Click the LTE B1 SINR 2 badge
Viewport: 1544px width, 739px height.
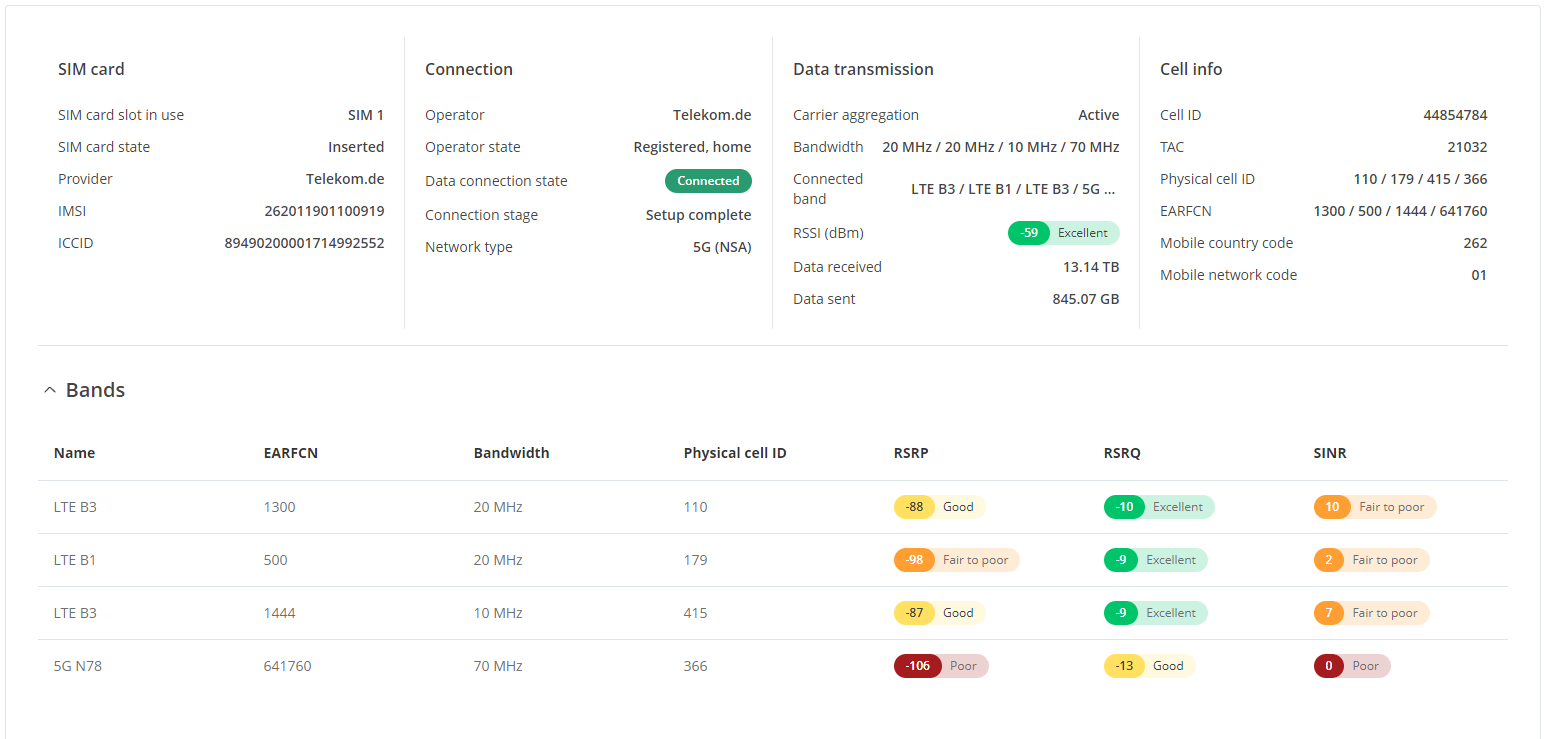click(1371, 560)
